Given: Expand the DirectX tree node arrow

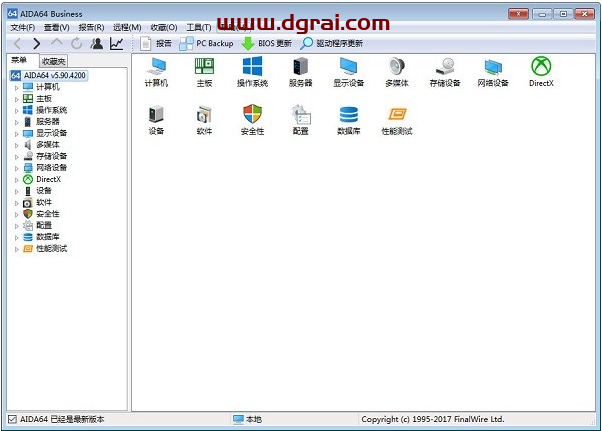Looking at the screenshot, I should [x=17, y=180].
